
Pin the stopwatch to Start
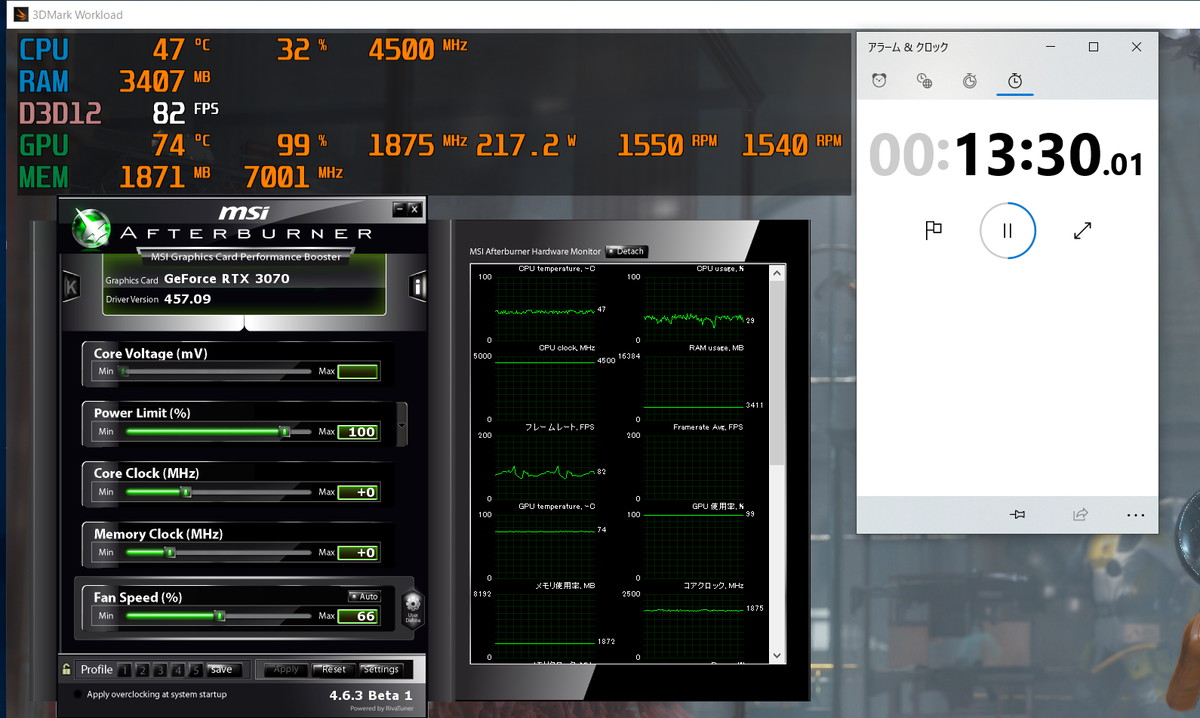(1018, 514)
